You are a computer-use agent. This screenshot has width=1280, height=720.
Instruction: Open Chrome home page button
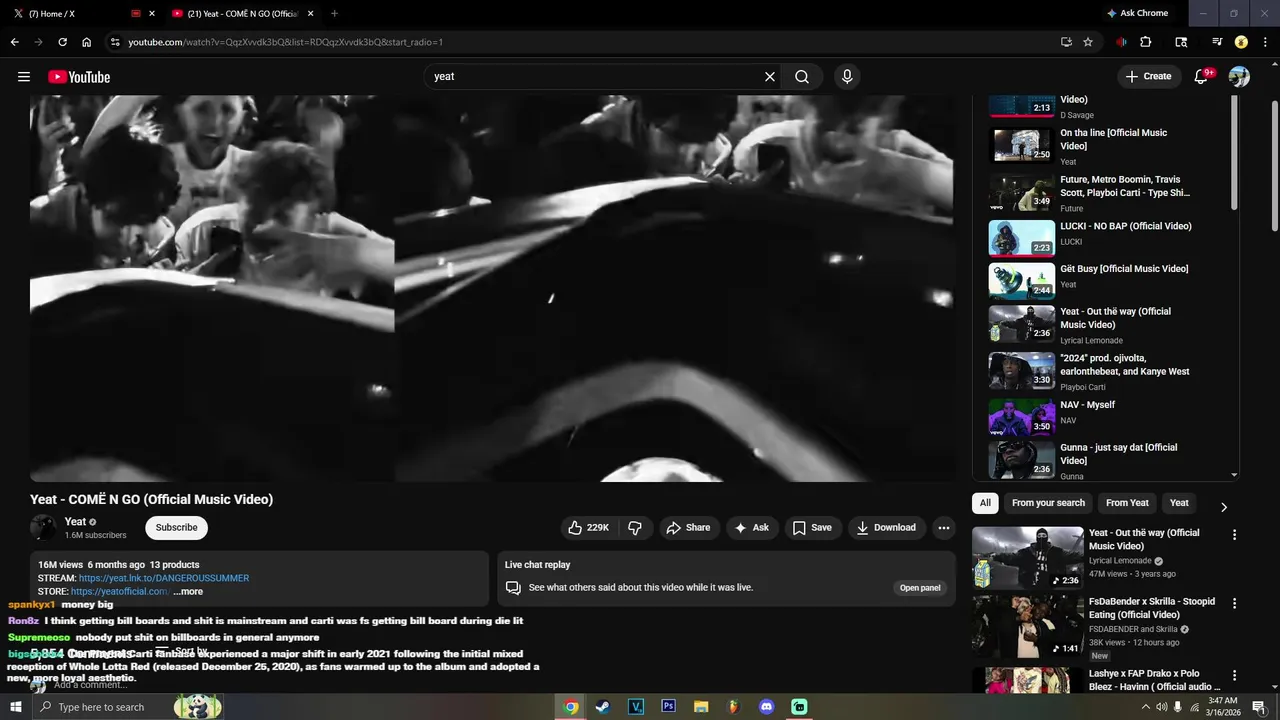[87, 42]
